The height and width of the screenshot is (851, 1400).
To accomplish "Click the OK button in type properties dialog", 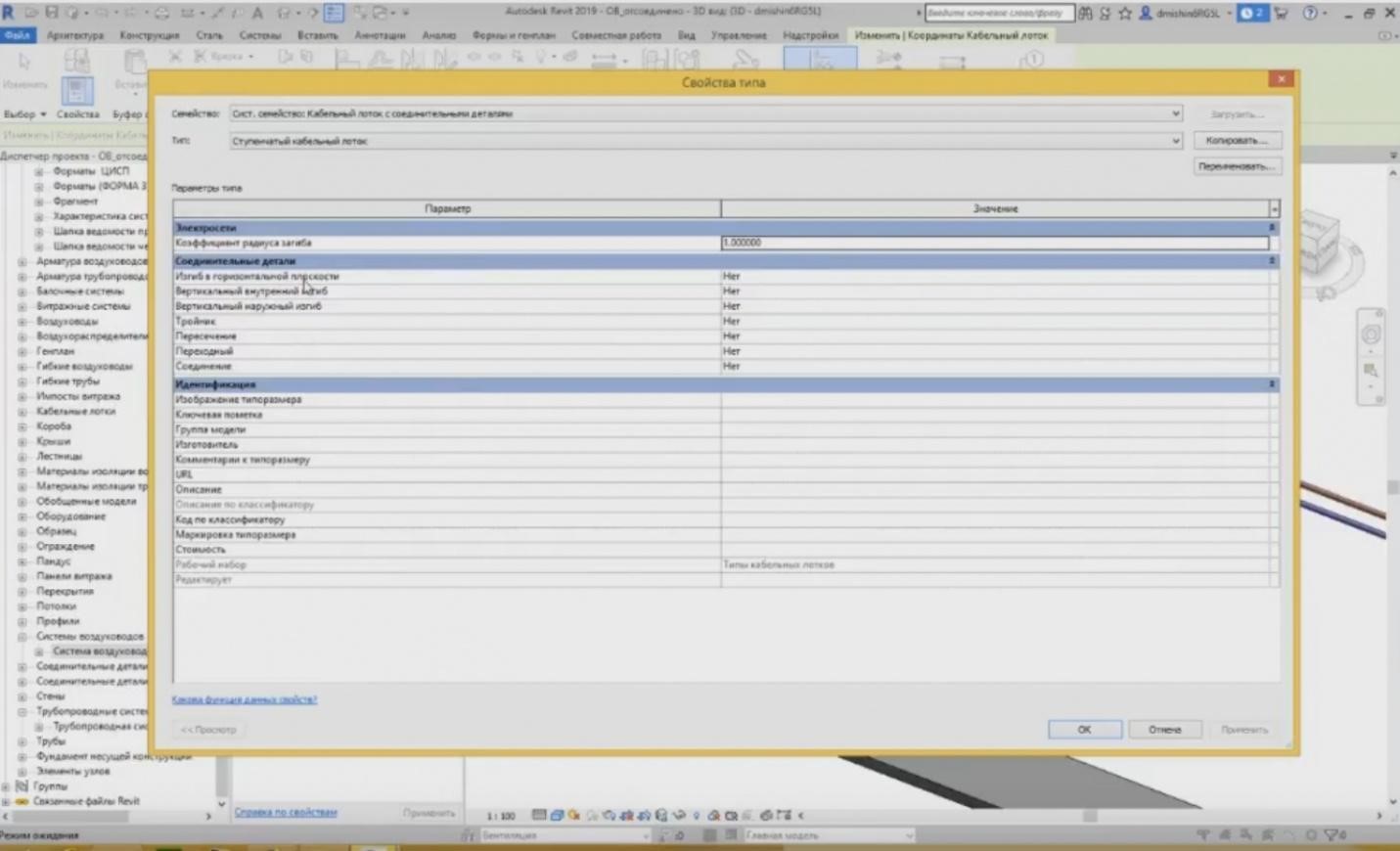I will pyautogui.click(x=1084, y=730).
